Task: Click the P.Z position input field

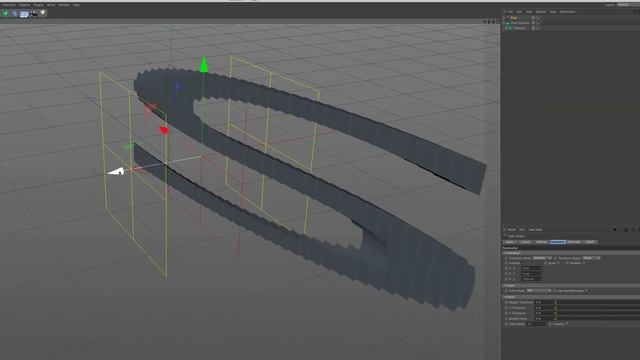Action: pos(532,279)
